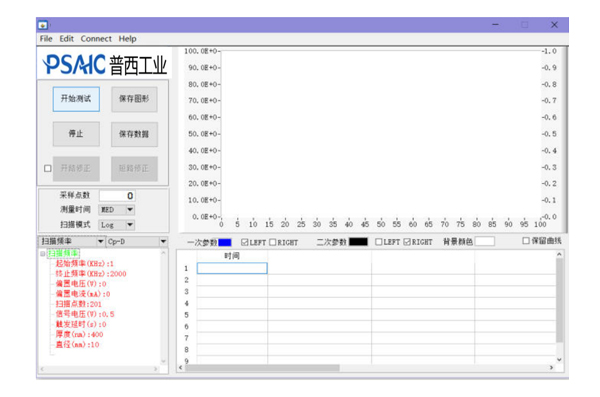The image size is (600, 397).
Task: Open the File menu
Action: tap(46, 39)
